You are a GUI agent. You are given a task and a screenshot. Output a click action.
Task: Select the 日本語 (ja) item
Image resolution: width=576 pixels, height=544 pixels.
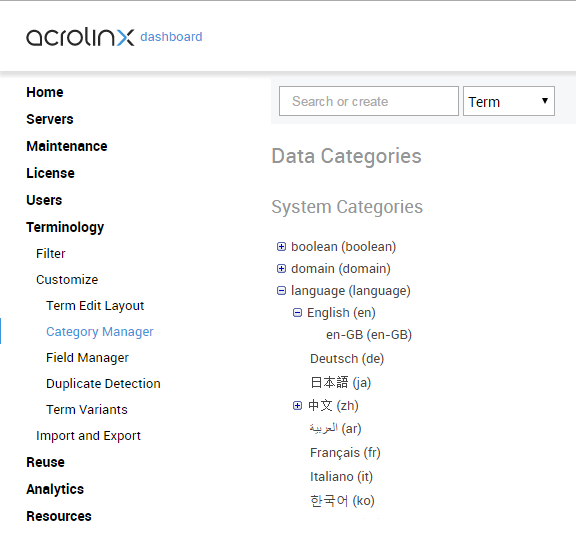(341, 382)
